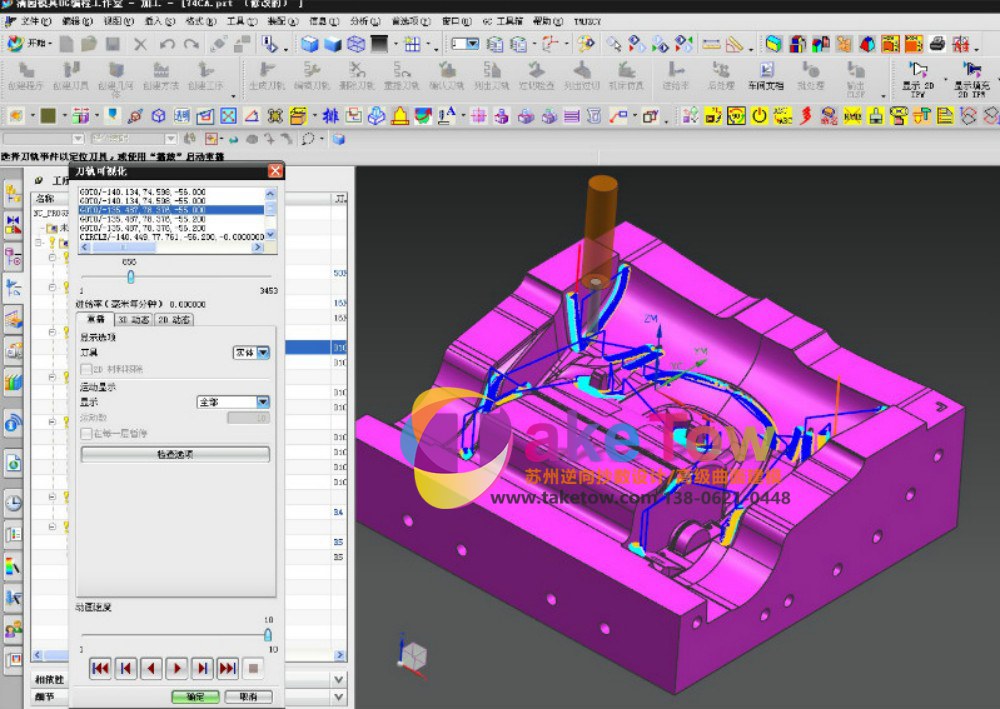1000x709 pixels.
Task: Switch to the 3D Dynamic tab
Action: coord(134,319)
